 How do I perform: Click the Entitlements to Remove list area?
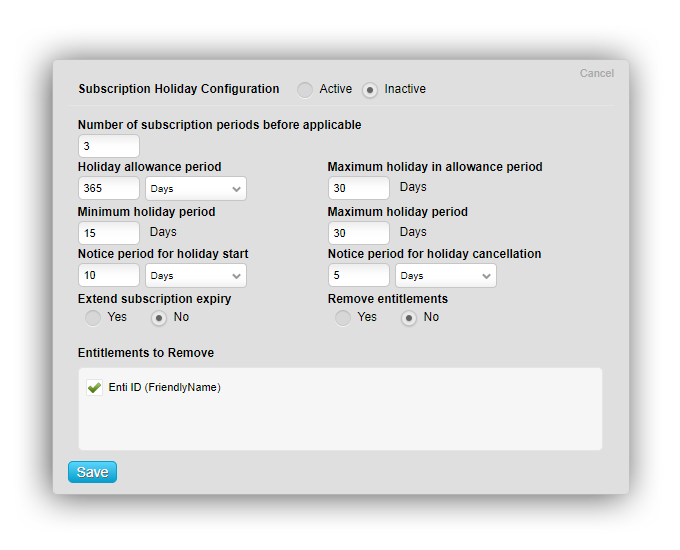click(340, 422)
